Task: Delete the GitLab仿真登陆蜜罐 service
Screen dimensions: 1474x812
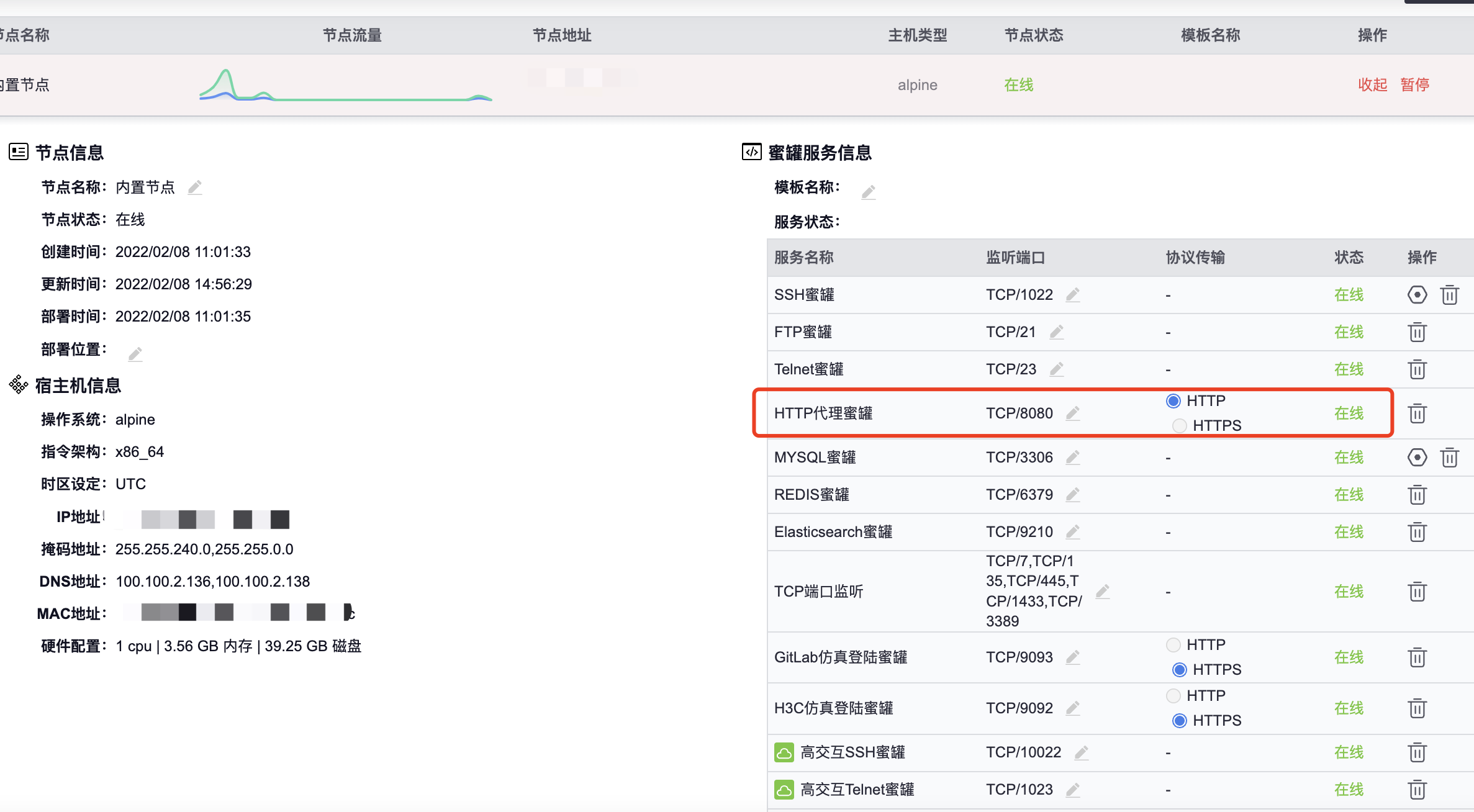Action: tap(1417, 657)
